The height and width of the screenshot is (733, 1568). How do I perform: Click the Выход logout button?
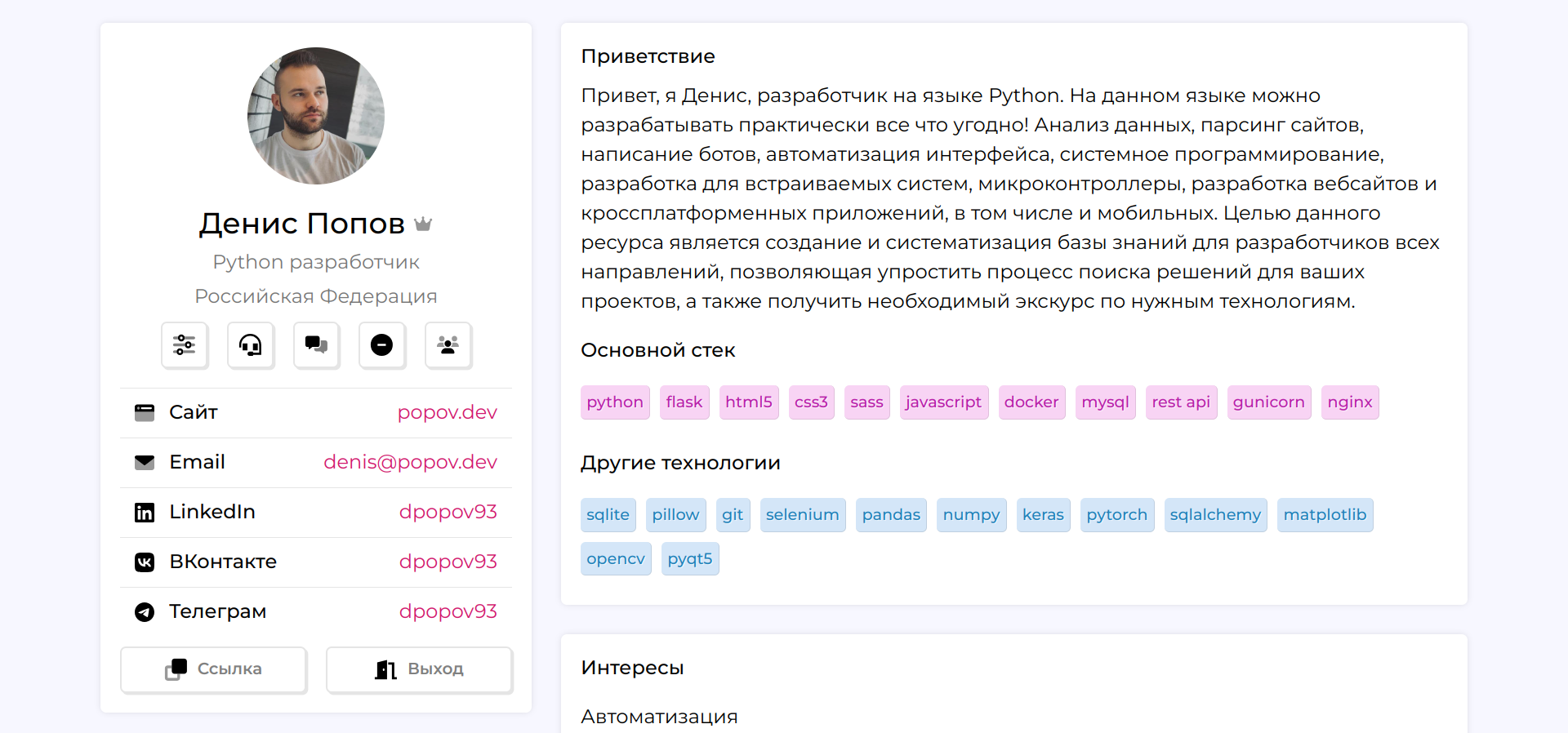tap(420, 669)
